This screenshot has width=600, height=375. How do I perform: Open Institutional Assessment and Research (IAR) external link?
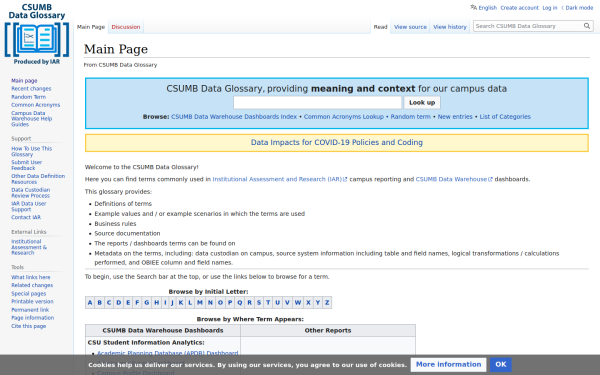pyautogui.click(x=280, y=179)
